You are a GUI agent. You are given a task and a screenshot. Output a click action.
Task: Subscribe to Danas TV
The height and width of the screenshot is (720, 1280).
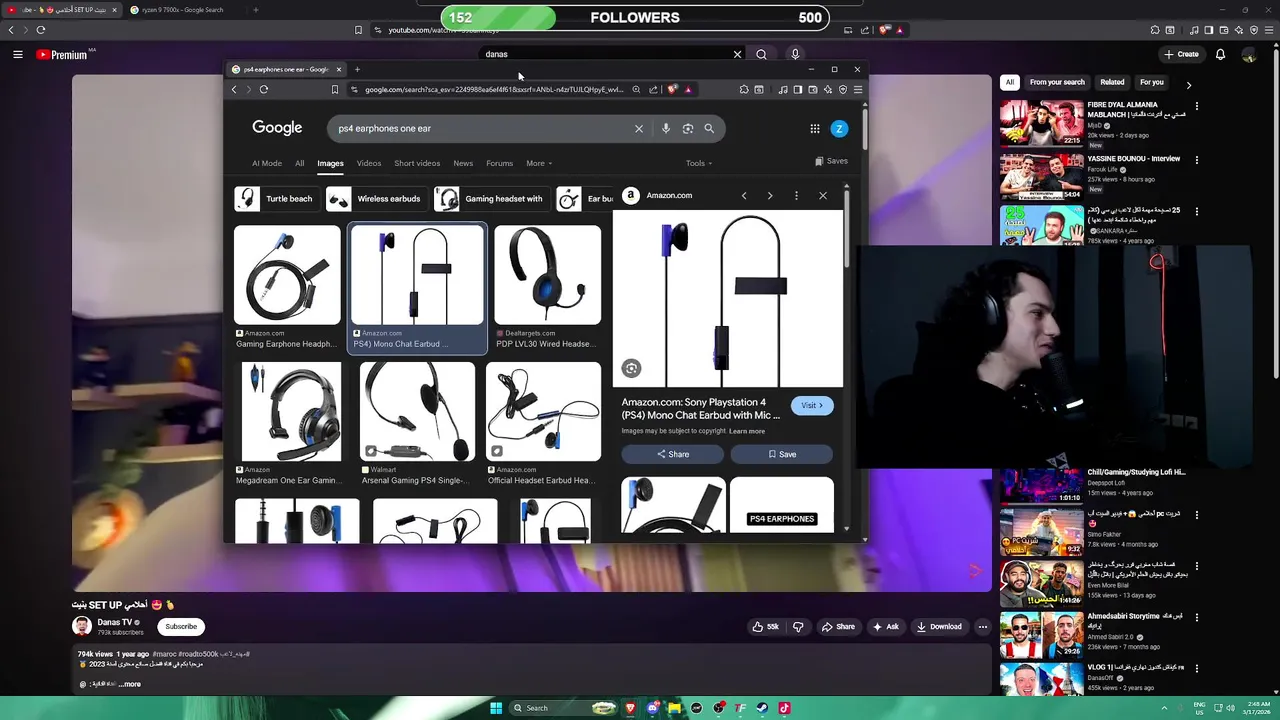pyautogui.click(x=181, y=626)
